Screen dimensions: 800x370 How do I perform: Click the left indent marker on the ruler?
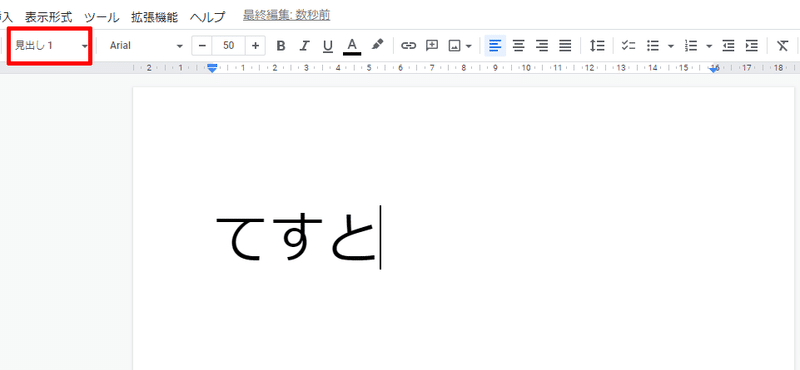[x=212, y=68]
